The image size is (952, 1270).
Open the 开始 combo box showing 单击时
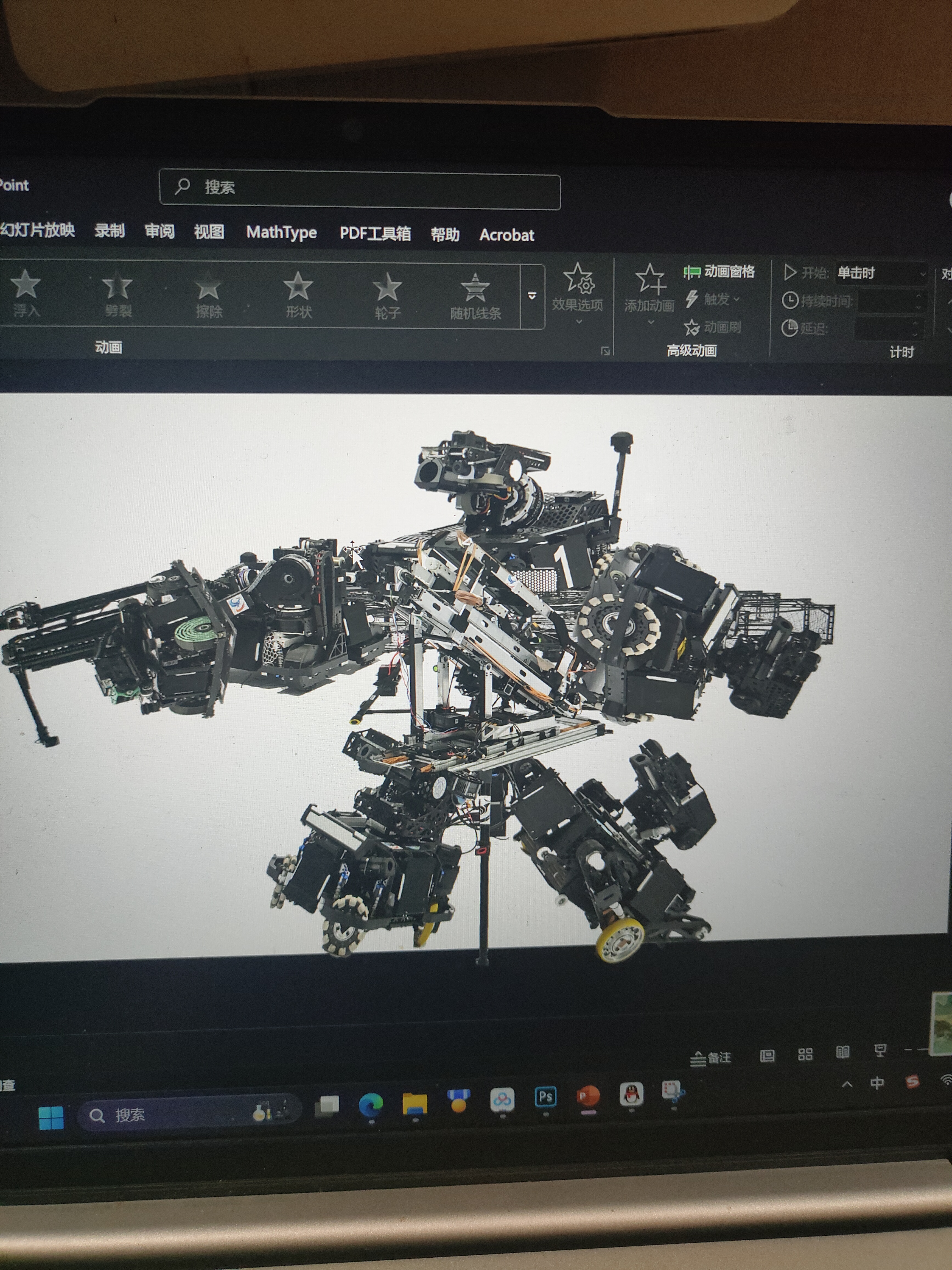(x=881, y=273)
